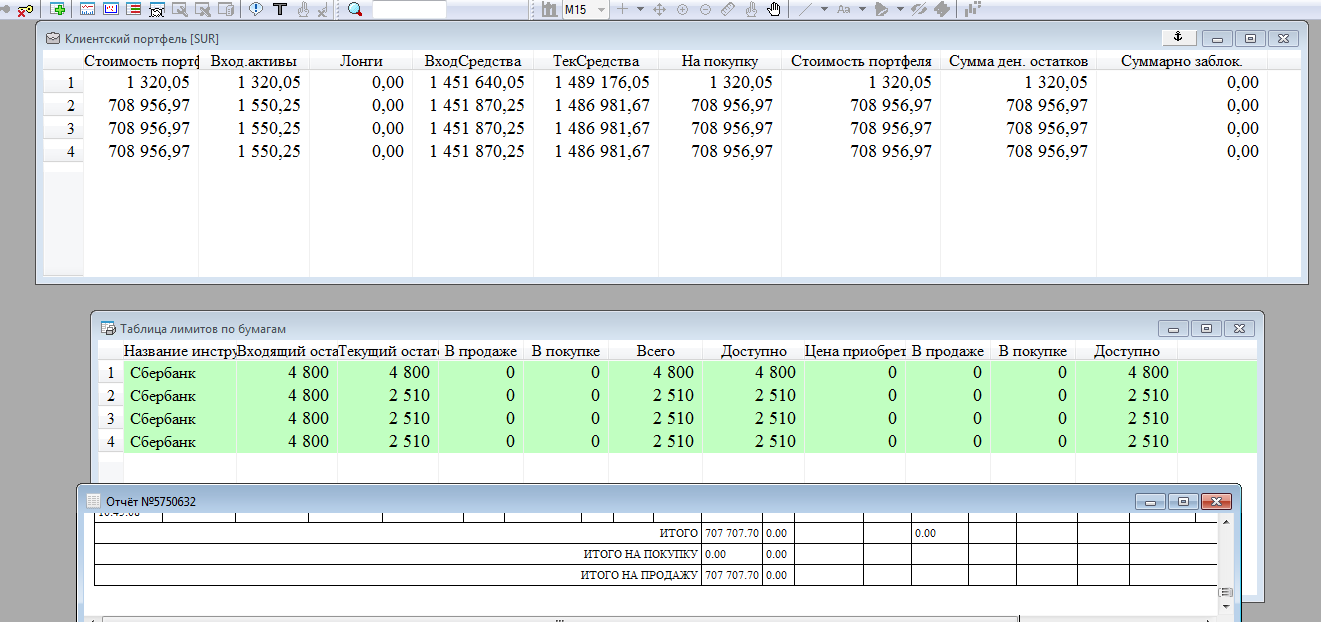
Task: Maximize the Таблица лимитов по бумагам window
Action: click(x=1206, y=328)
